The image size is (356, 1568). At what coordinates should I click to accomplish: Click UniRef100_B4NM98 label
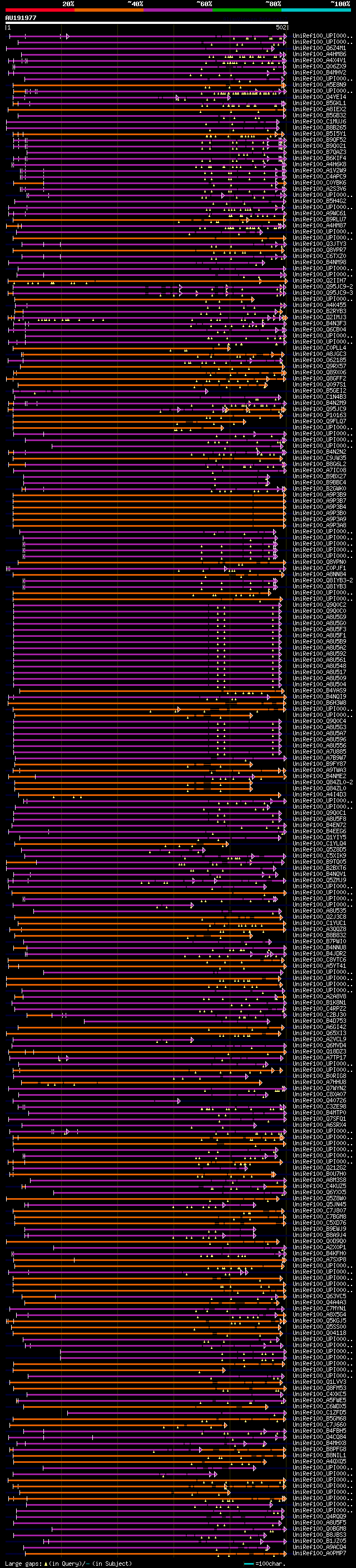pos(319,263)
